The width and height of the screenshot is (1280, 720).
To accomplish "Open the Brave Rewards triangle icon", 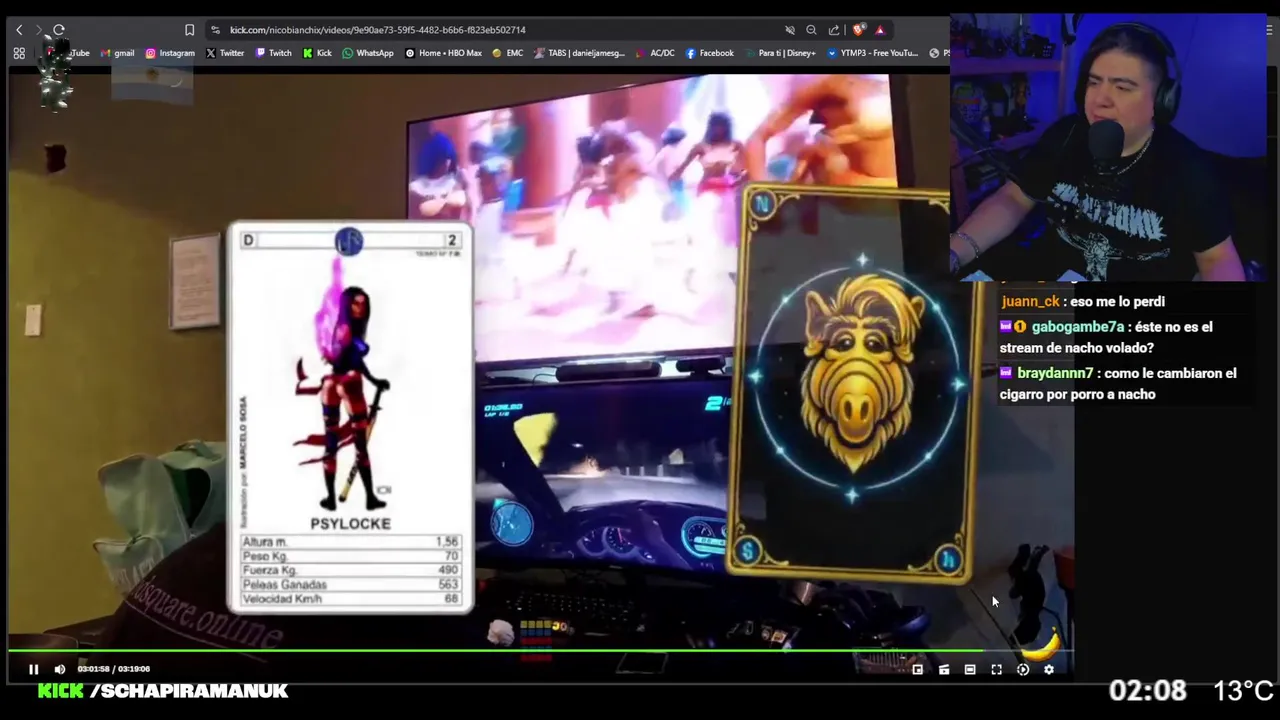I will (880, 30).
